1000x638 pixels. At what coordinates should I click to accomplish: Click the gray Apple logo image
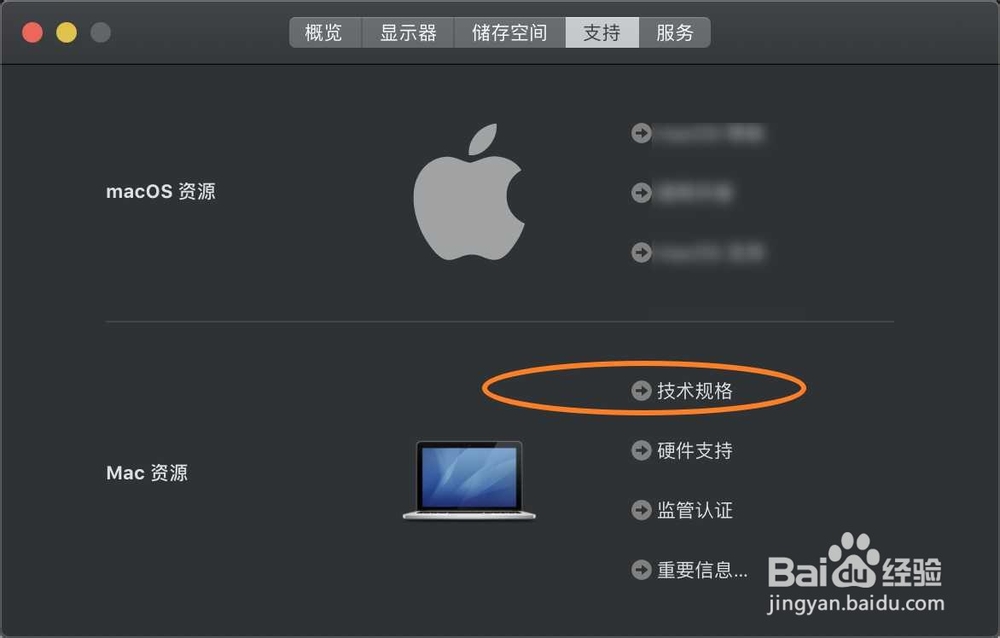coord(469,191)
